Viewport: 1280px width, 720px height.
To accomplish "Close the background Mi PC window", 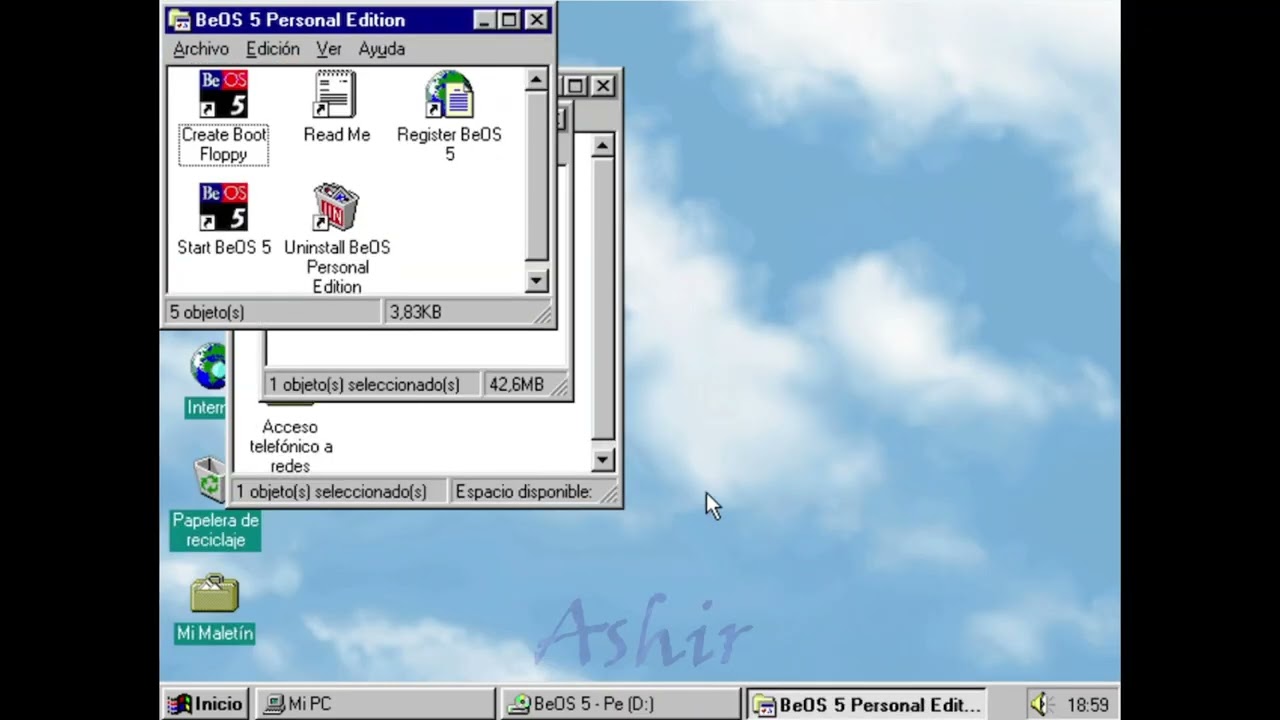I will [603, 86].
